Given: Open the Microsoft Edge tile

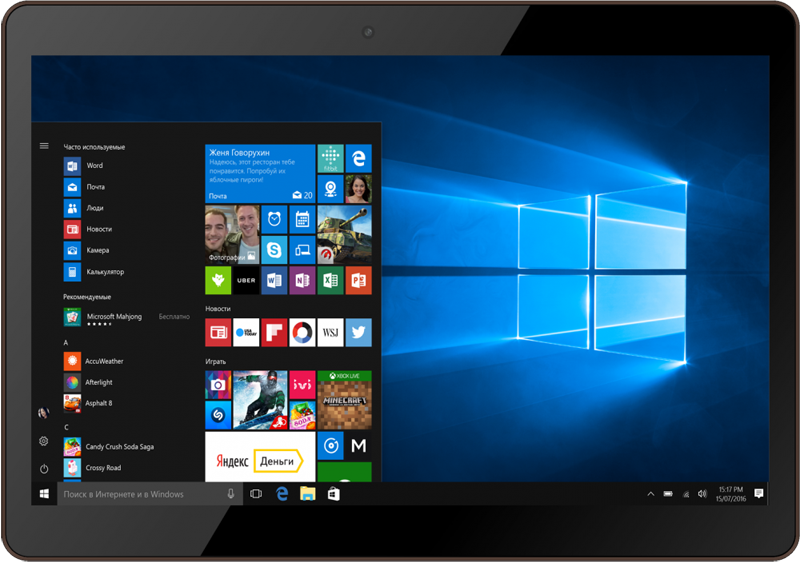Looking at the screenshot, I should pos(359,158).
